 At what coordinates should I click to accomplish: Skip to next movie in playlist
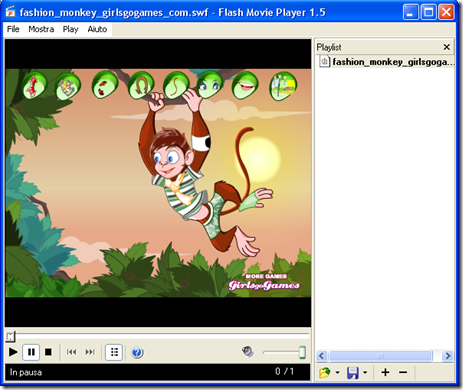pos(90,352)
